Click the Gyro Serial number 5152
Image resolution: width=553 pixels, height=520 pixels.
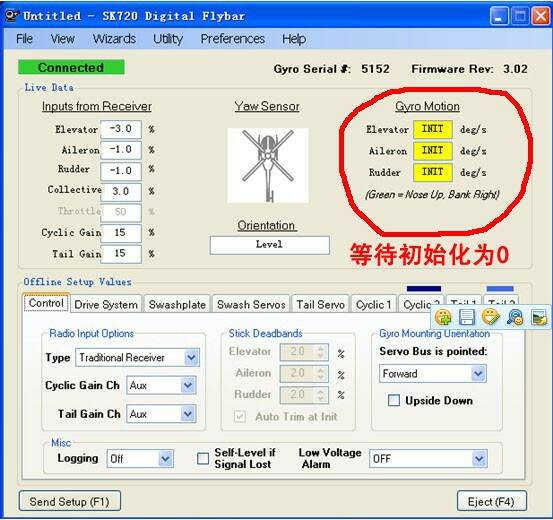coord(375,69)
